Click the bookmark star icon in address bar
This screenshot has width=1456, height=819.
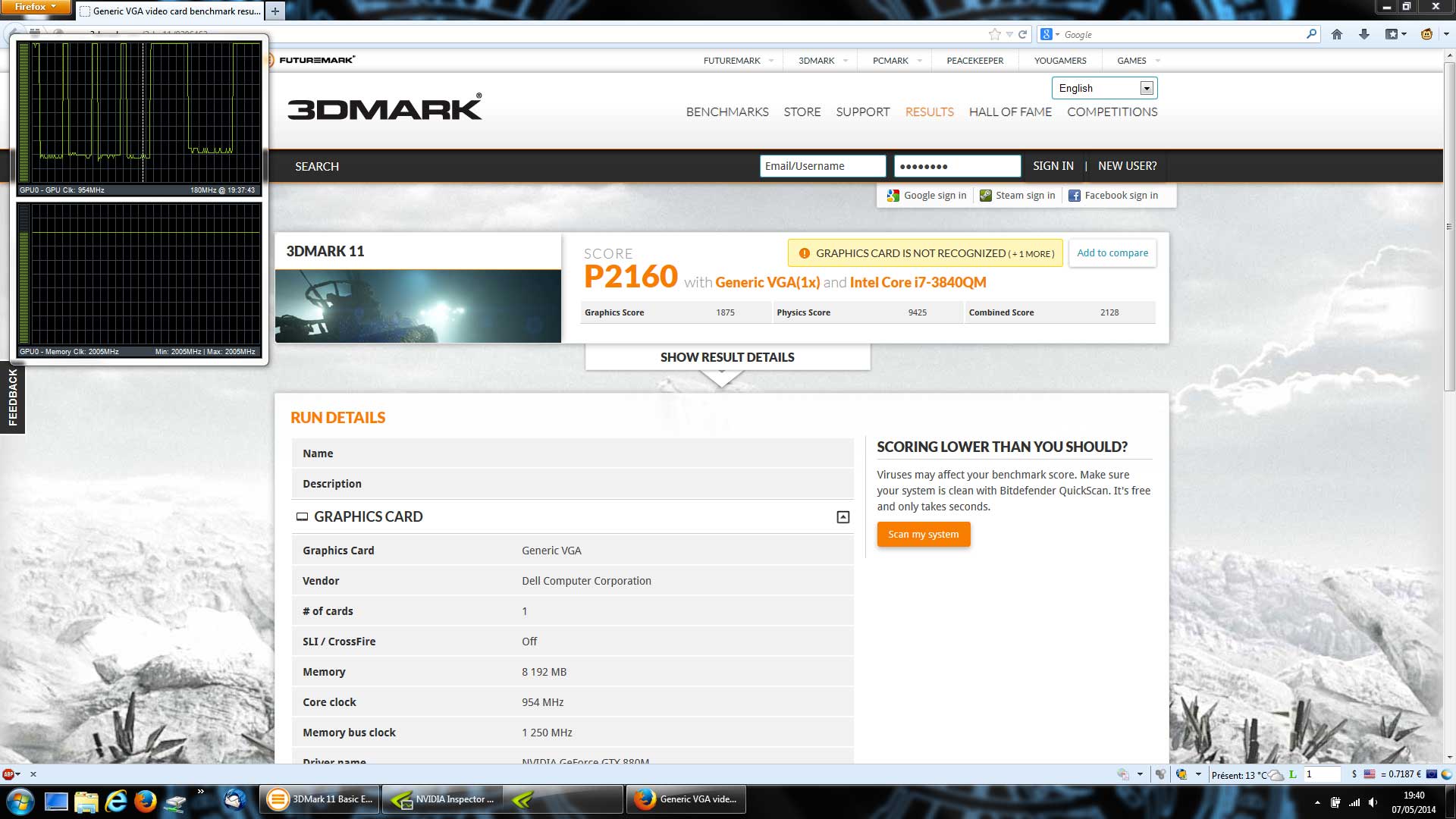(x=995, y=34)
